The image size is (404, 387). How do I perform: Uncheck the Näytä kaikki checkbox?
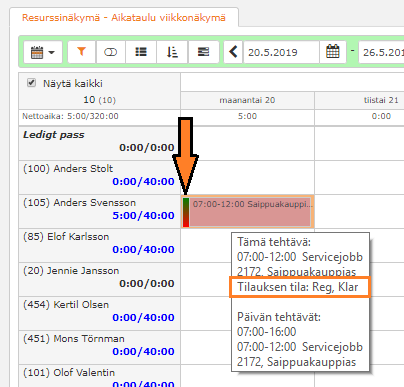click(31, 83)
